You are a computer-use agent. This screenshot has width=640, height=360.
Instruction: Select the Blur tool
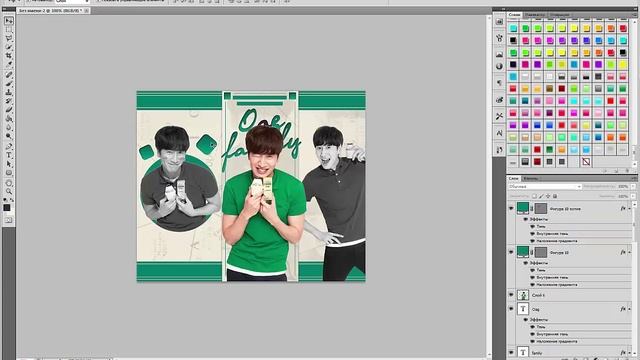click(9, 127)
